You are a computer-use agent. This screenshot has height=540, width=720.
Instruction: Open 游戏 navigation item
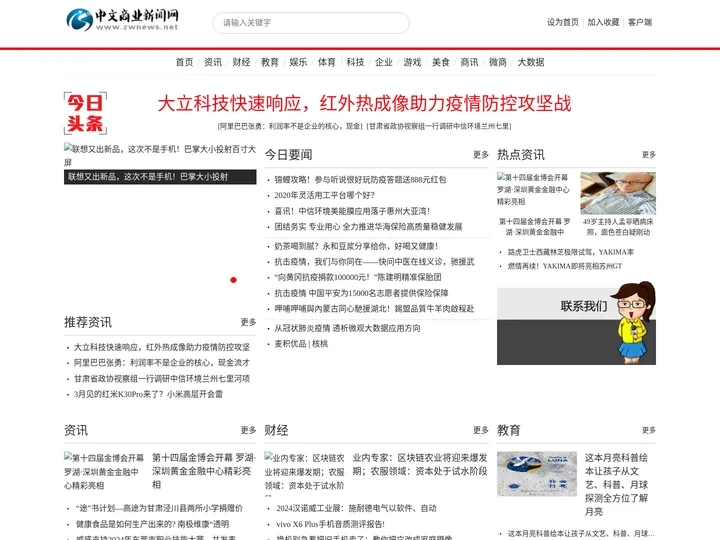[412, 62]
